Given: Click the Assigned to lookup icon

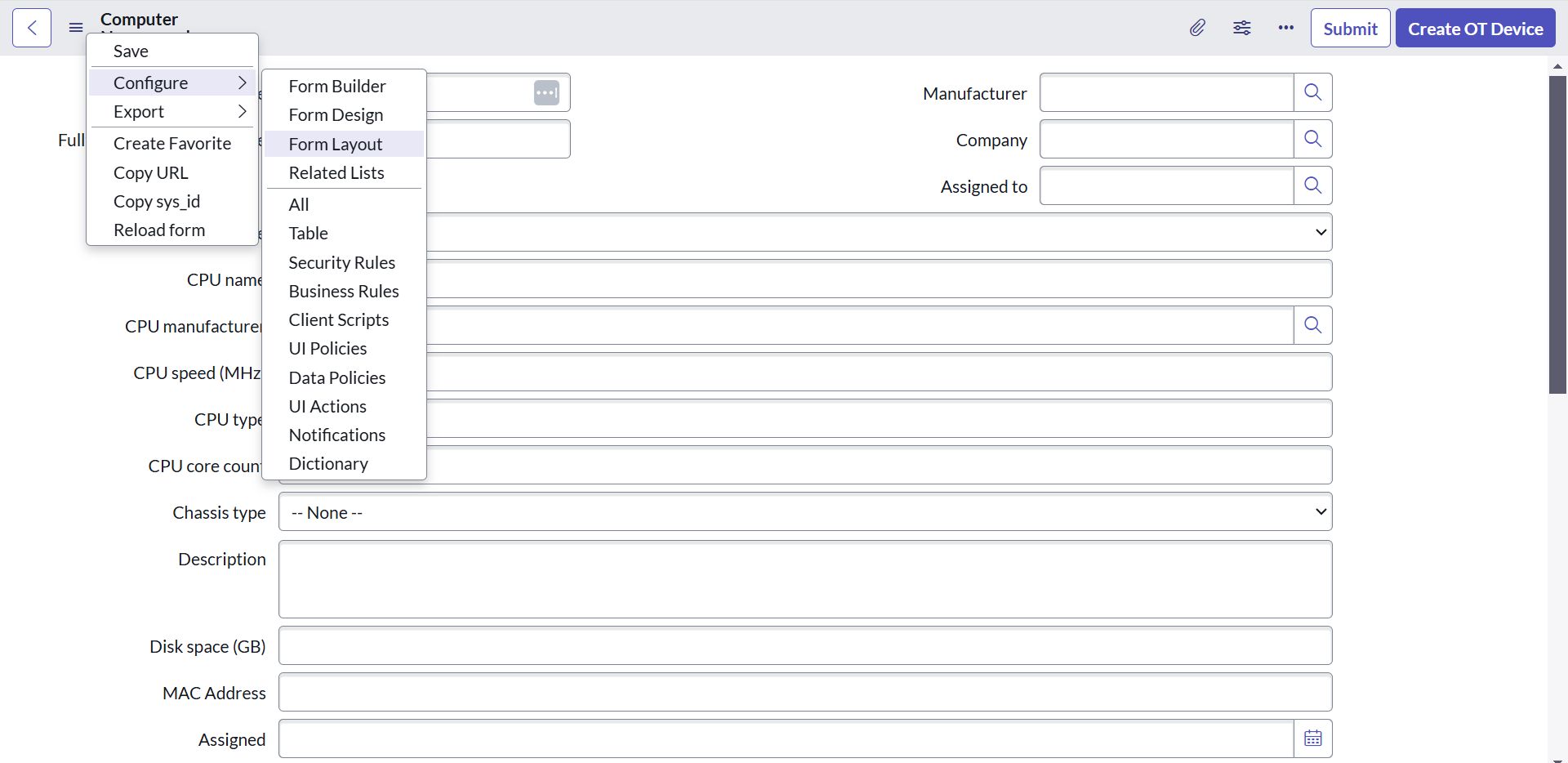Looking at the screenshot, I should pos(1312,186).
